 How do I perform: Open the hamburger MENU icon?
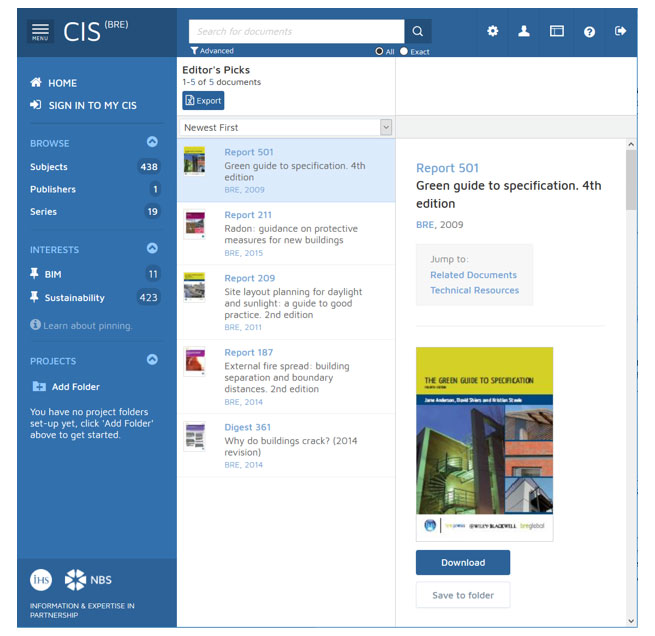[x=40, y=31]
